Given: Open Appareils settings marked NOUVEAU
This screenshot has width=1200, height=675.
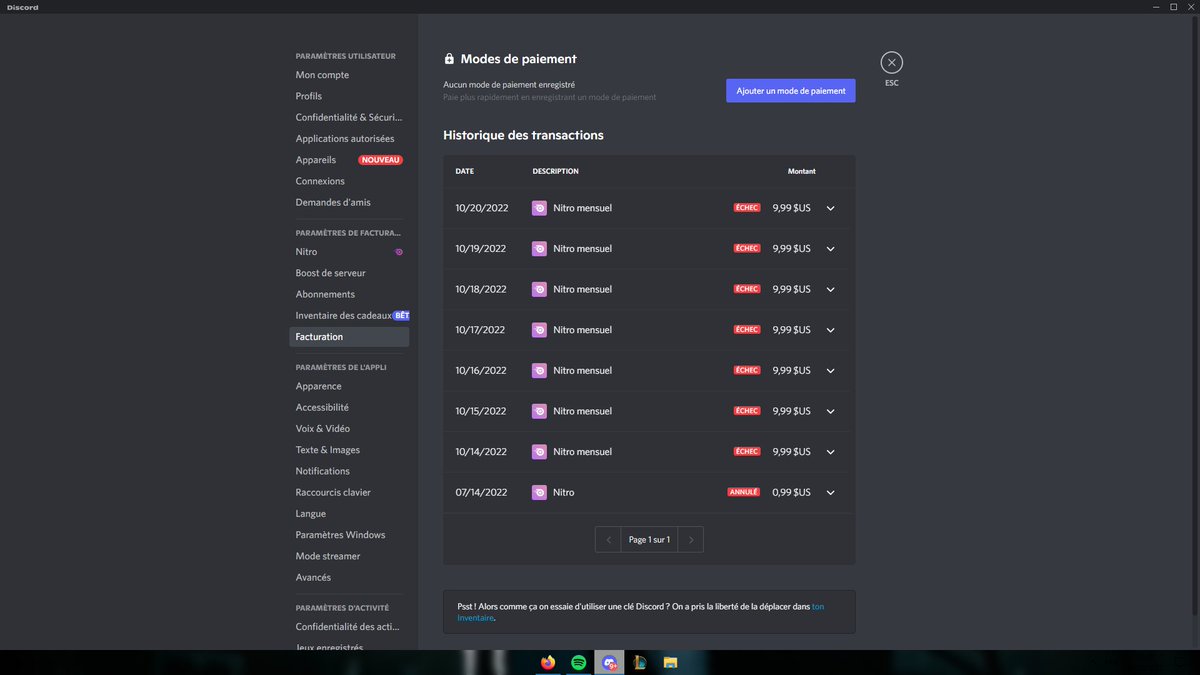Looking at the screenshot, I should tap(349, 160).
